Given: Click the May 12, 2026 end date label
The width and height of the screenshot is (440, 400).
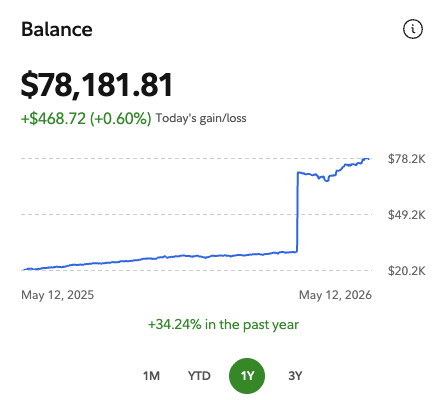Looking at the screenshot, I should coord(335,295).
